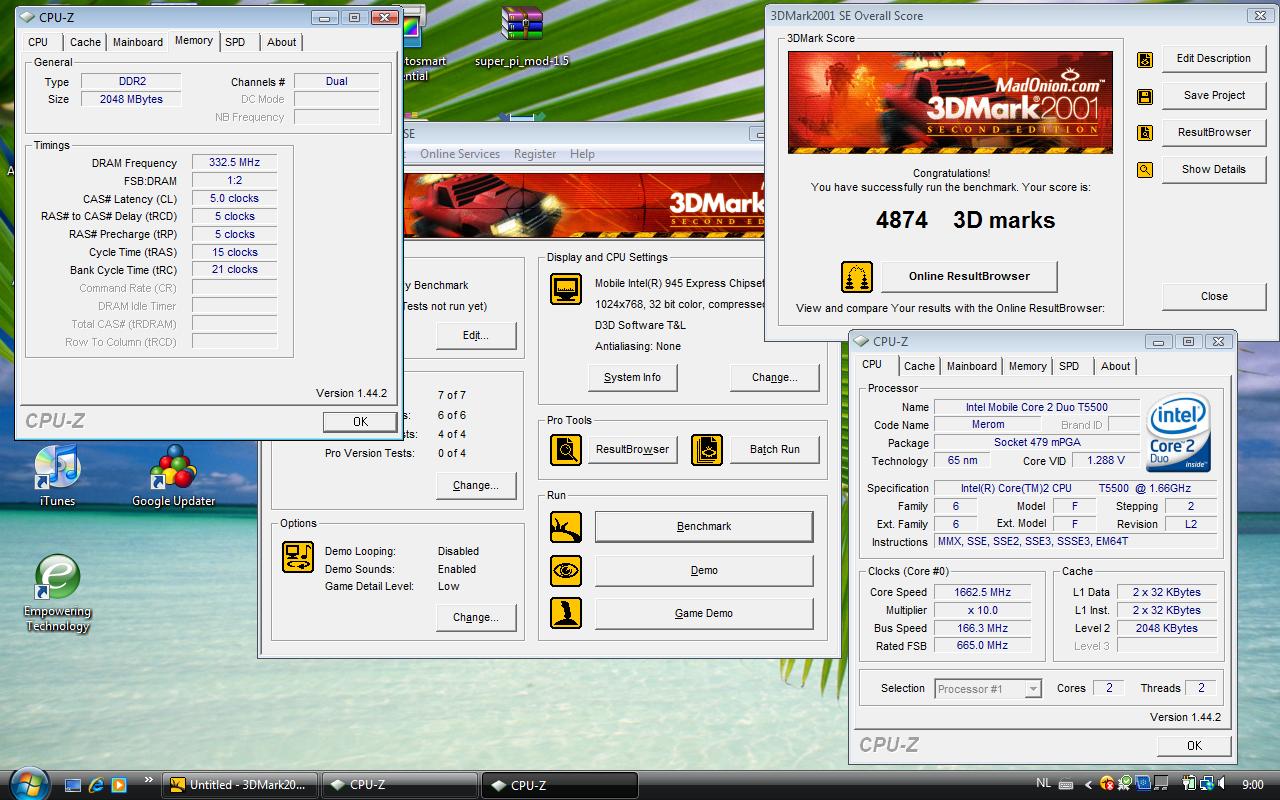
Task: Click the Core Speed value 1662.5 MHz
Action: [982, 592]
